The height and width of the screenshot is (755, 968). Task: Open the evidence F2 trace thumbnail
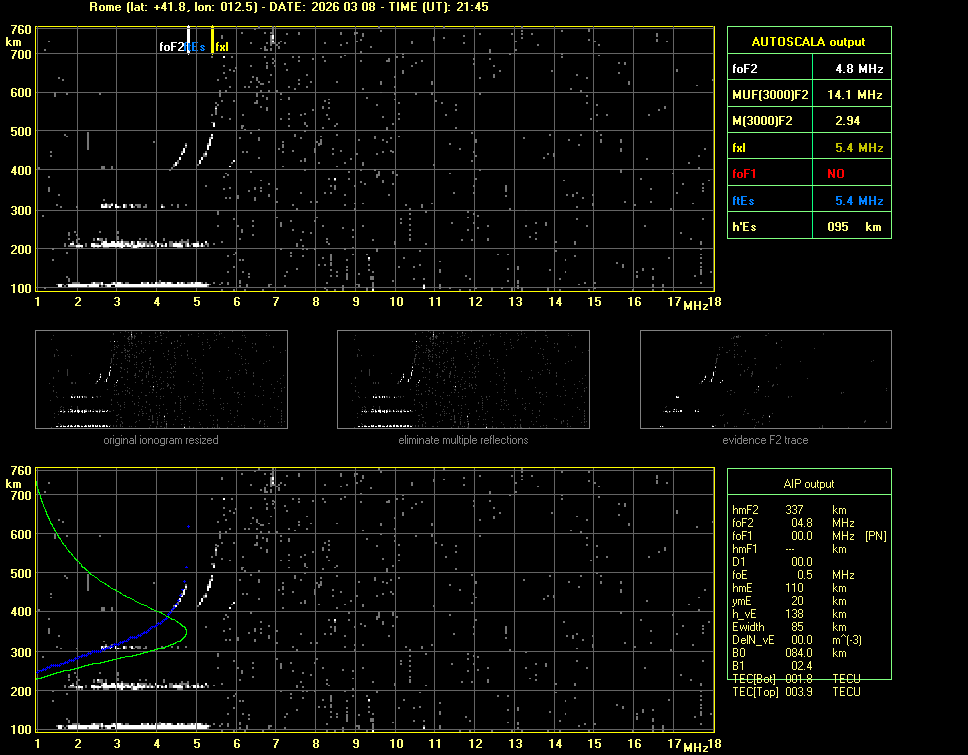765,379
